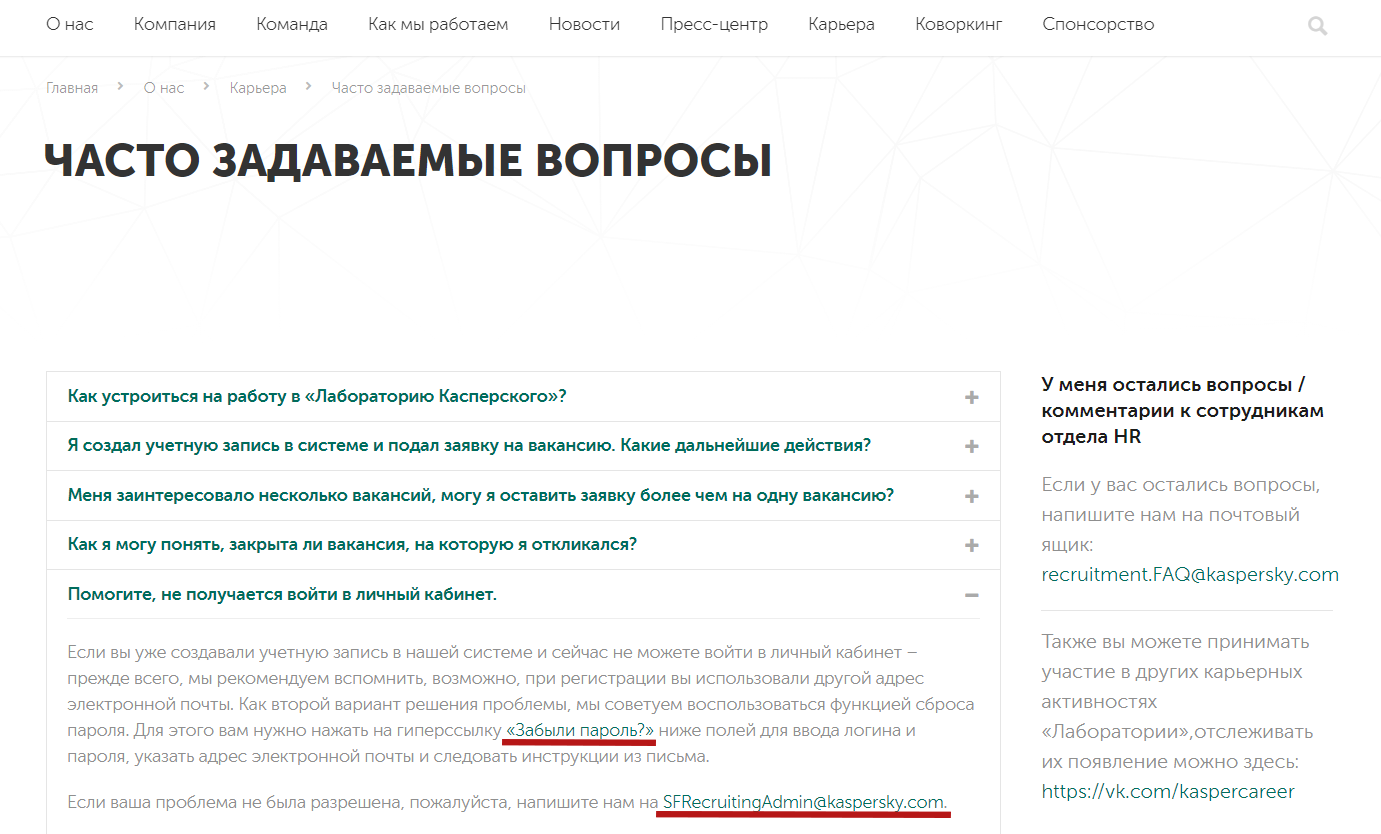Open the https://vk.com/kaspercareer link

tap(1168, 791)
